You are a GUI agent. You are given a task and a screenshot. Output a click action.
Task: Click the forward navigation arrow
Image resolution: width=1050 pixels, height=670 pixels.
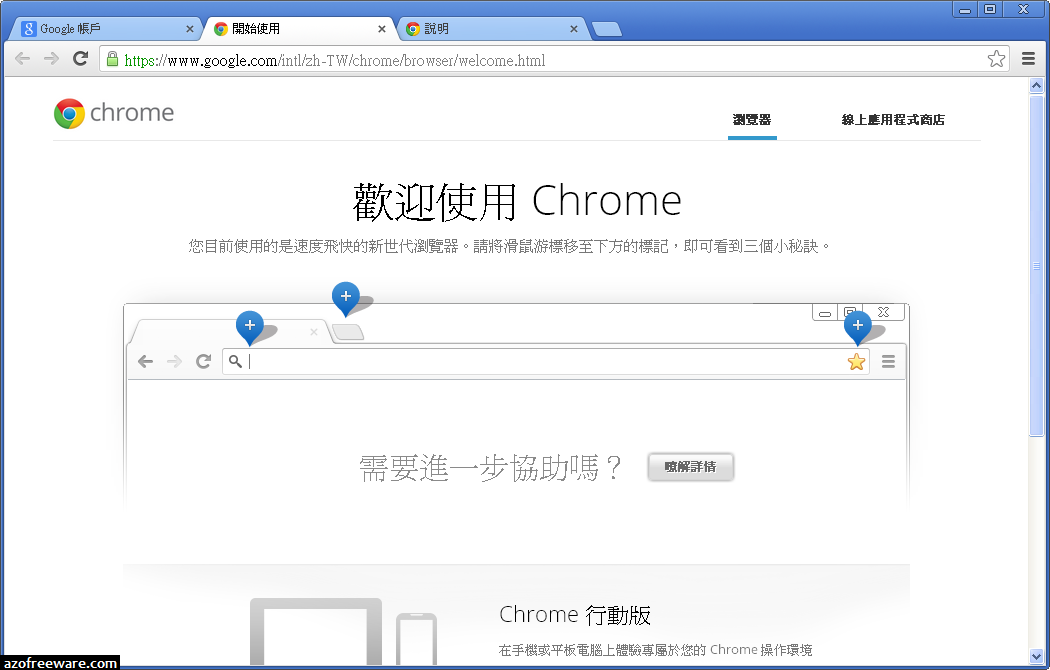[51, 59]
